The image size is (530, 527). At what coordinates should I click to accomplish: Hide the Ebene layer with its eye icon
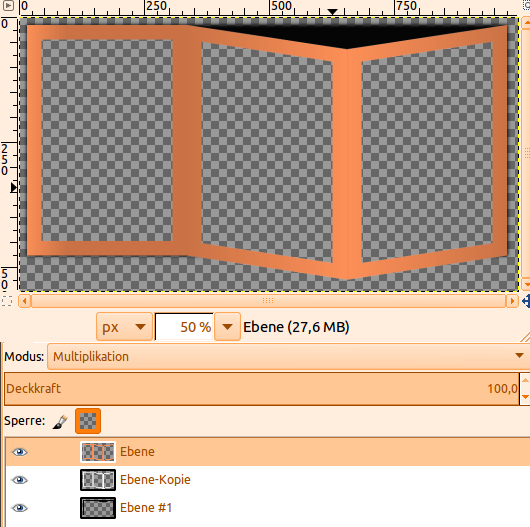(x=19, y=452)
